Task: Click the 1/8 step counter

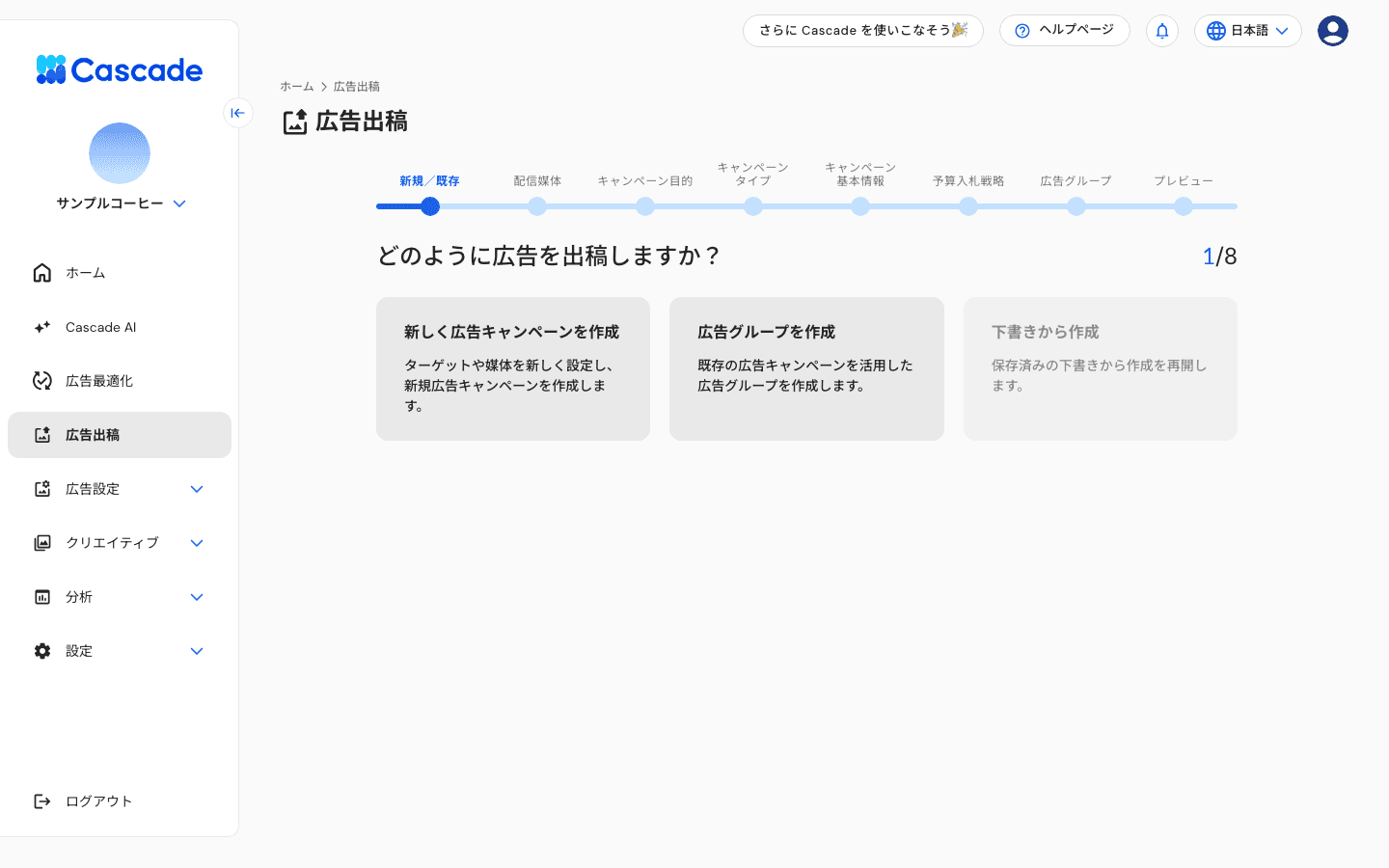Action: [1219, 257]
